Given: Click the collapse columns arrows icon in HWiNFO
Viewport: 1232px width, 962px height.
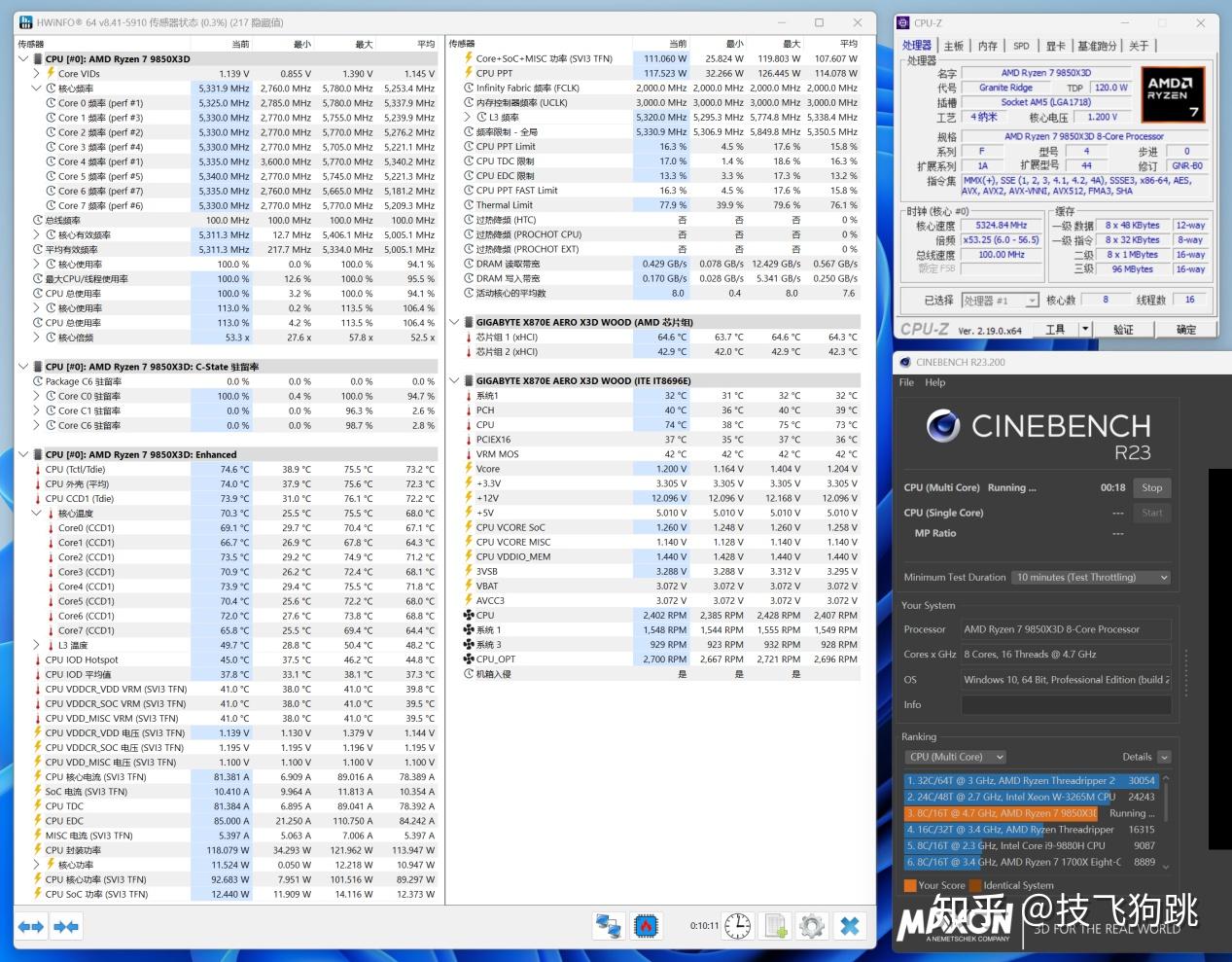Looking at the screenshot, I should point(66,926).
